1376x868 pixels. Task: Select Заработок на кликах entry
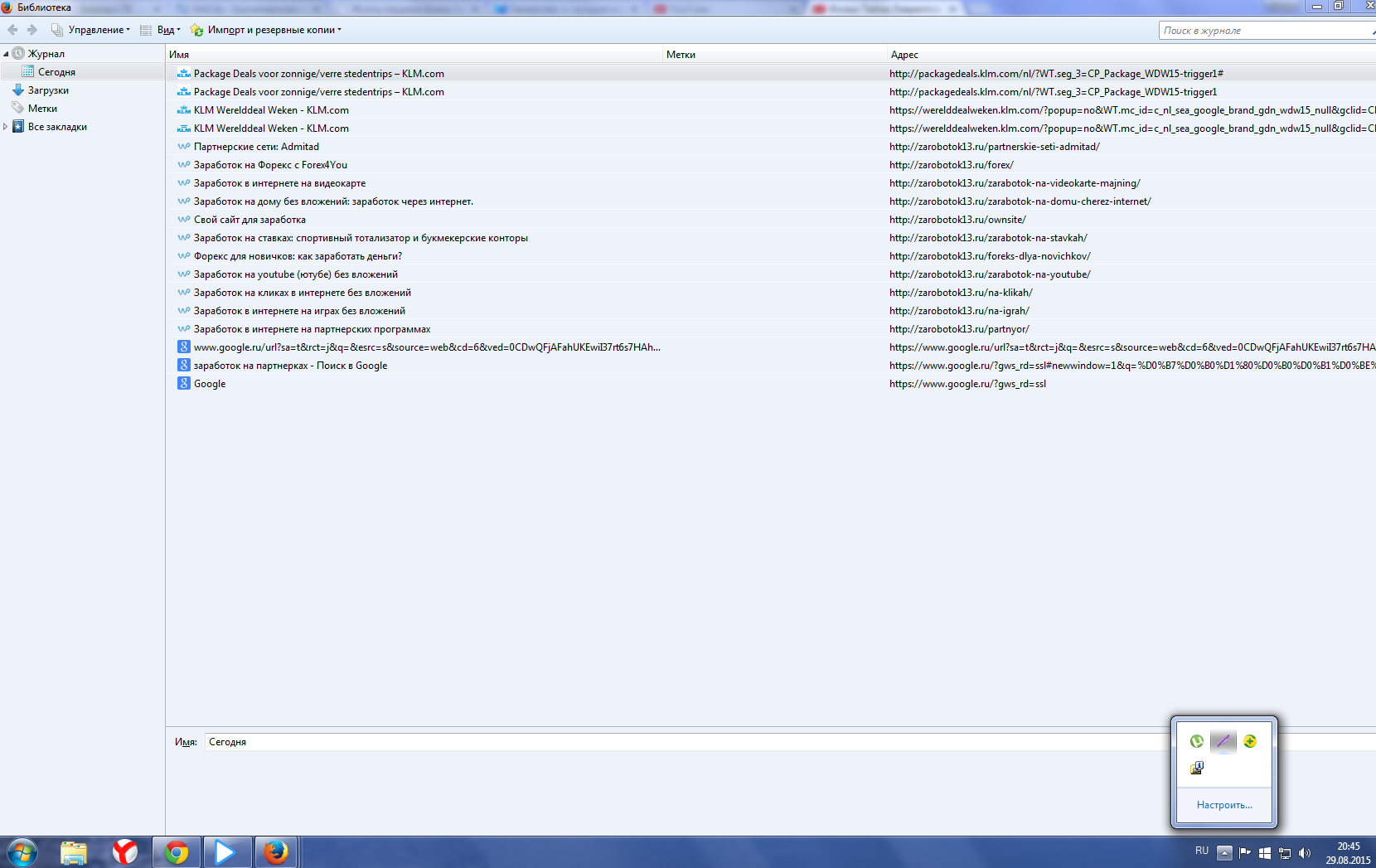[302, 293]
